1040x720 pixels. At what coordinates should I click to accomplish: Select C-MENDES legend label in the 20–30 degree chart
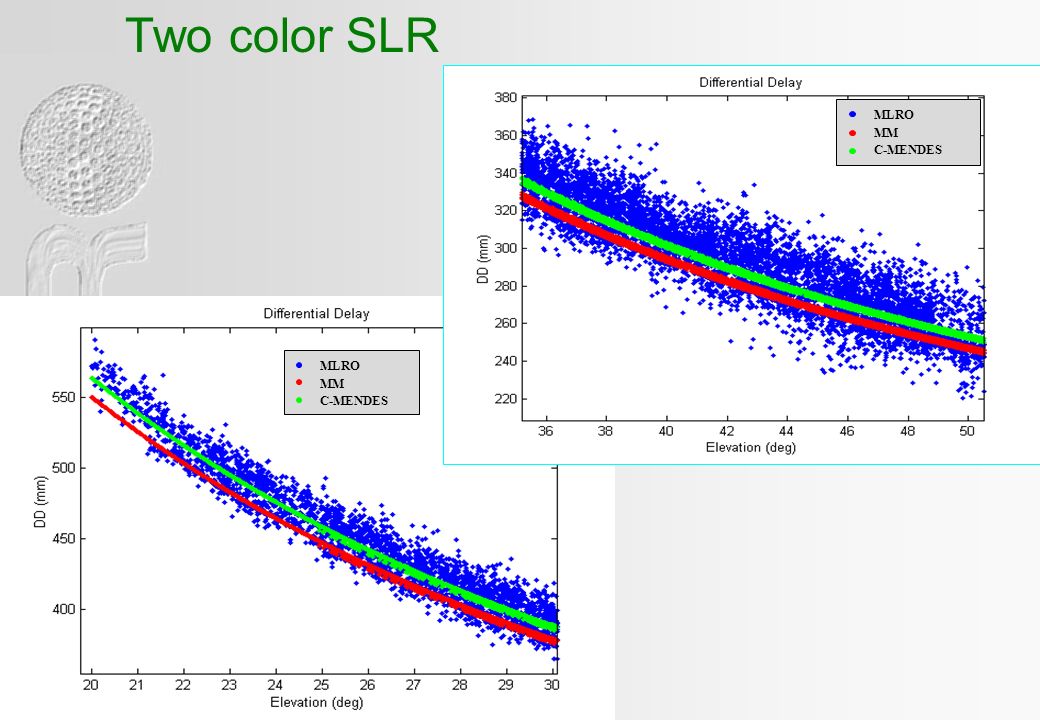(x=354, y=401)
